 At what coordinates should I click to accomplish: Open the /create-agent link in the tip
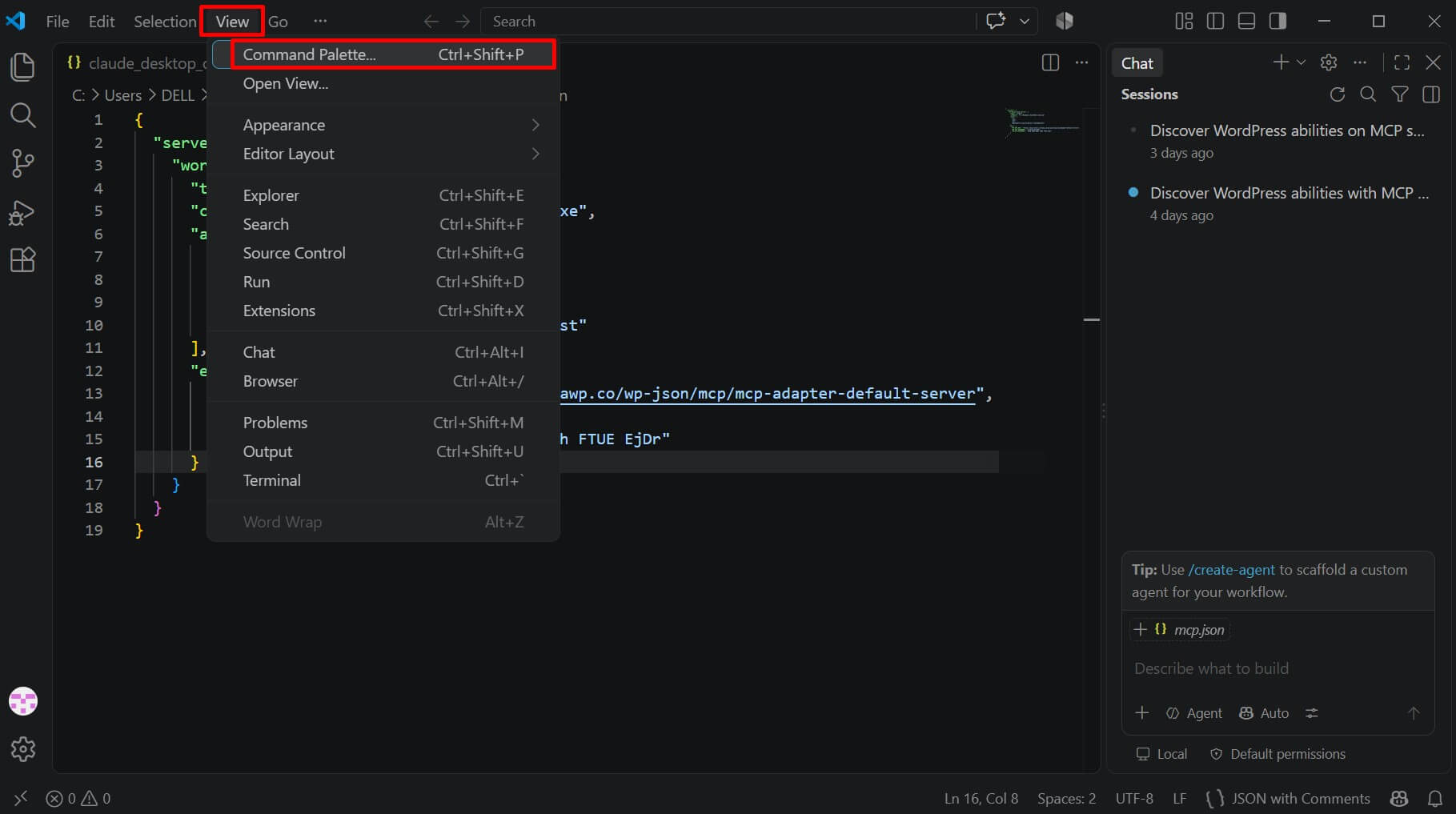1231,570
